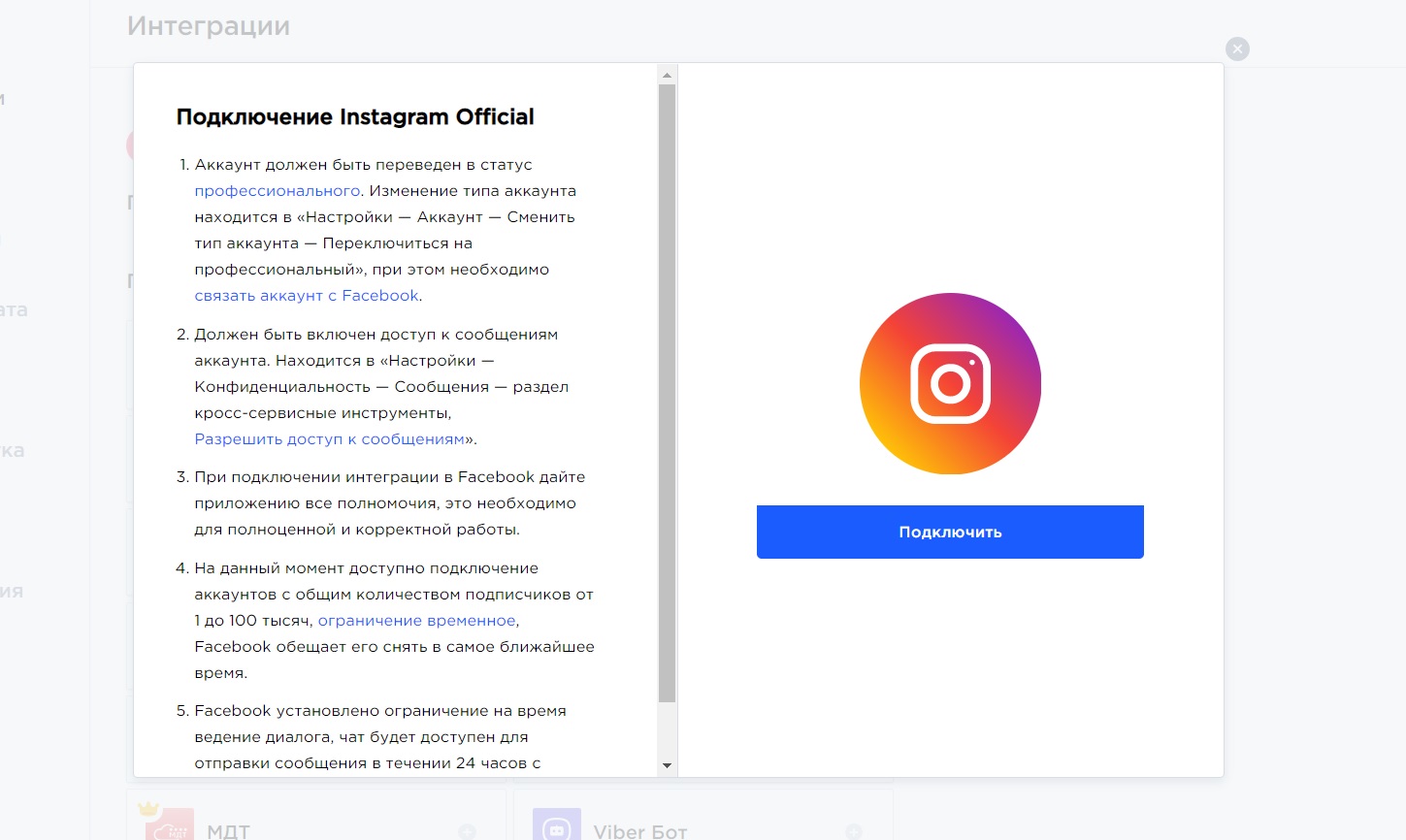Click the scrollbar up arrow in instructions
Viewport: 1406px width, 840px height.
tap(667, 75)
